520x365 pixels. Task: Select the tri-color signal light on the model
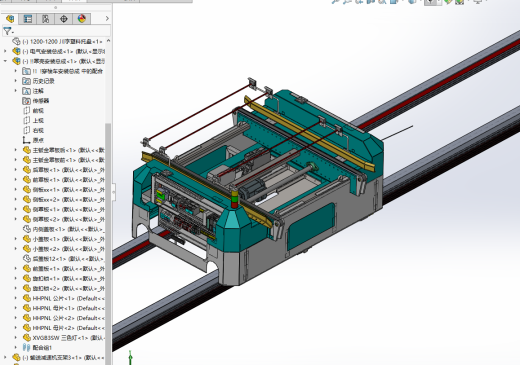pos(235,199)
